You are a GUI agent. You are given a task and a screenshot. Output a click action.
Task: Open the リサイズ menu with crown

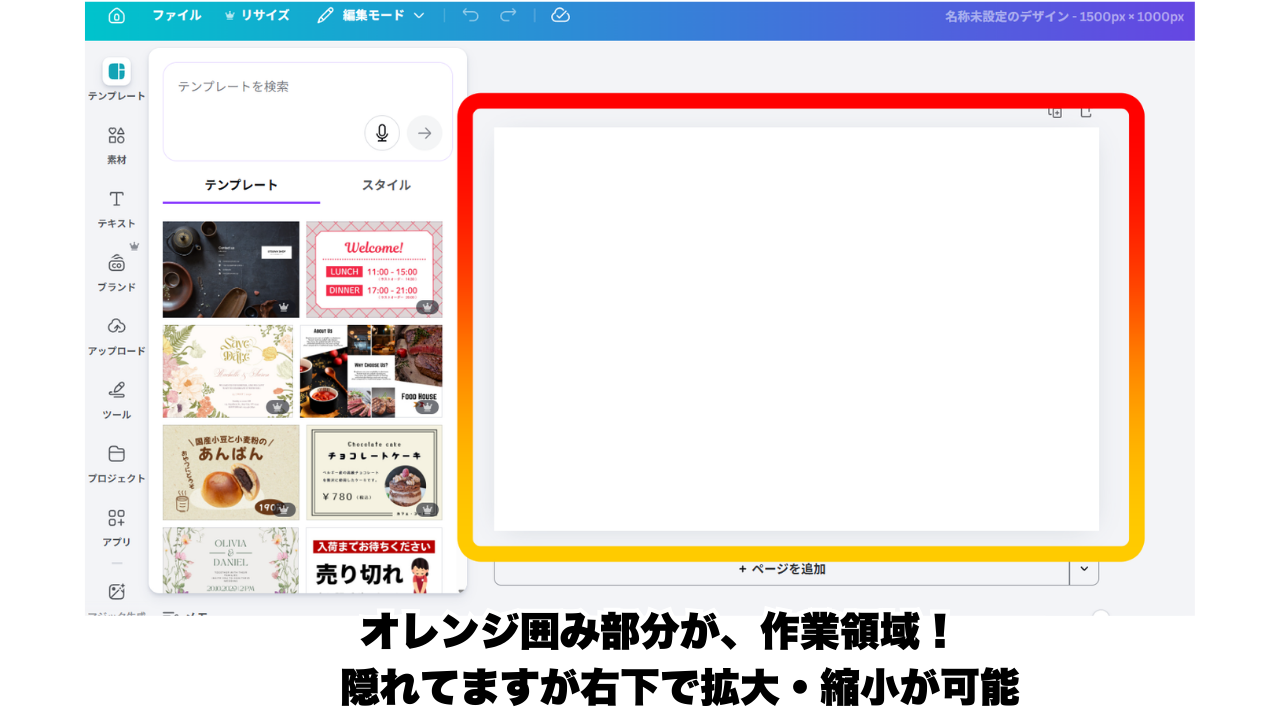coord(257,15)
